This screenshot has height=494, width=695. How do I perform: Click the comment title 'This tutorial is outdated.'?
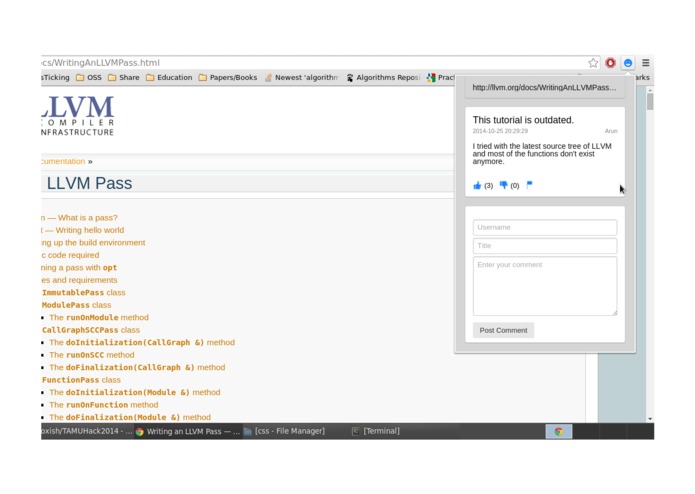click(523, 120)
